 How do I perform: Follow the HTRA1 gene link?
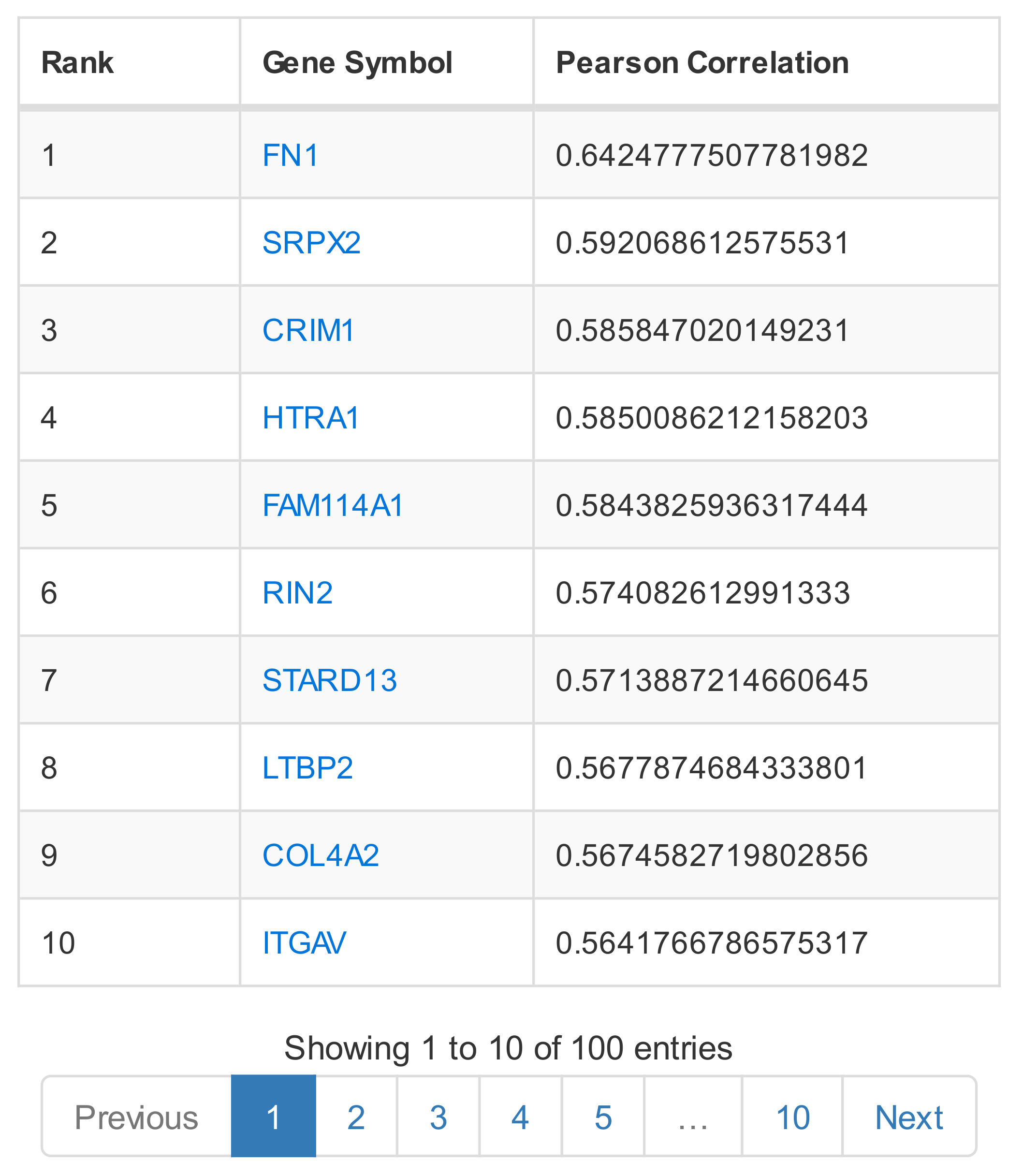coord(311,417)
